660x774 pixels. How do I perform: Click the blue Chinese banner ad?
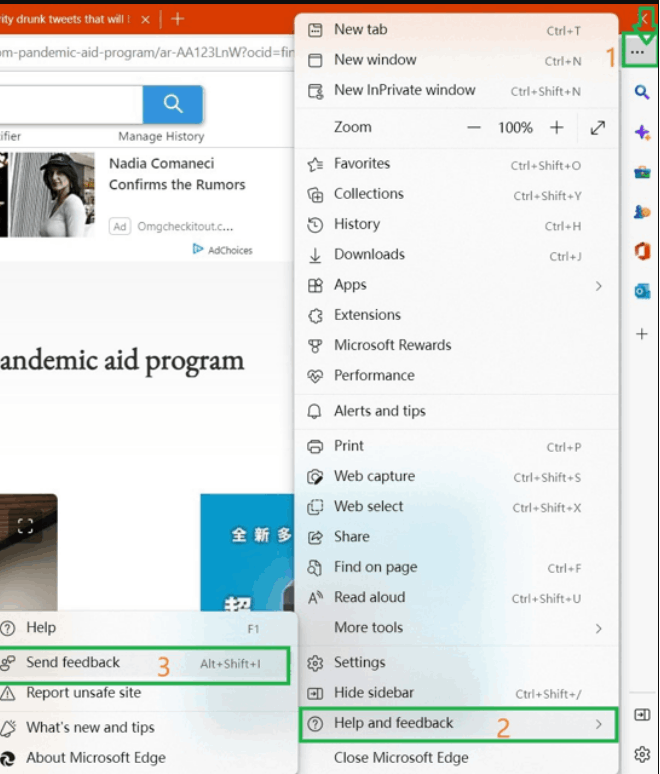point(247,552)
